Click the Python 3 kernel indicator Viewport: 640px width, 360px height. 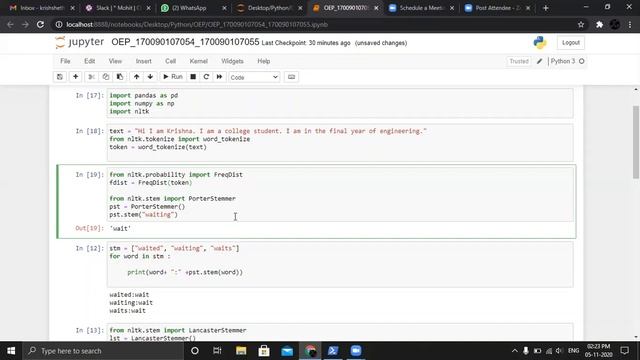click(567, 61)
